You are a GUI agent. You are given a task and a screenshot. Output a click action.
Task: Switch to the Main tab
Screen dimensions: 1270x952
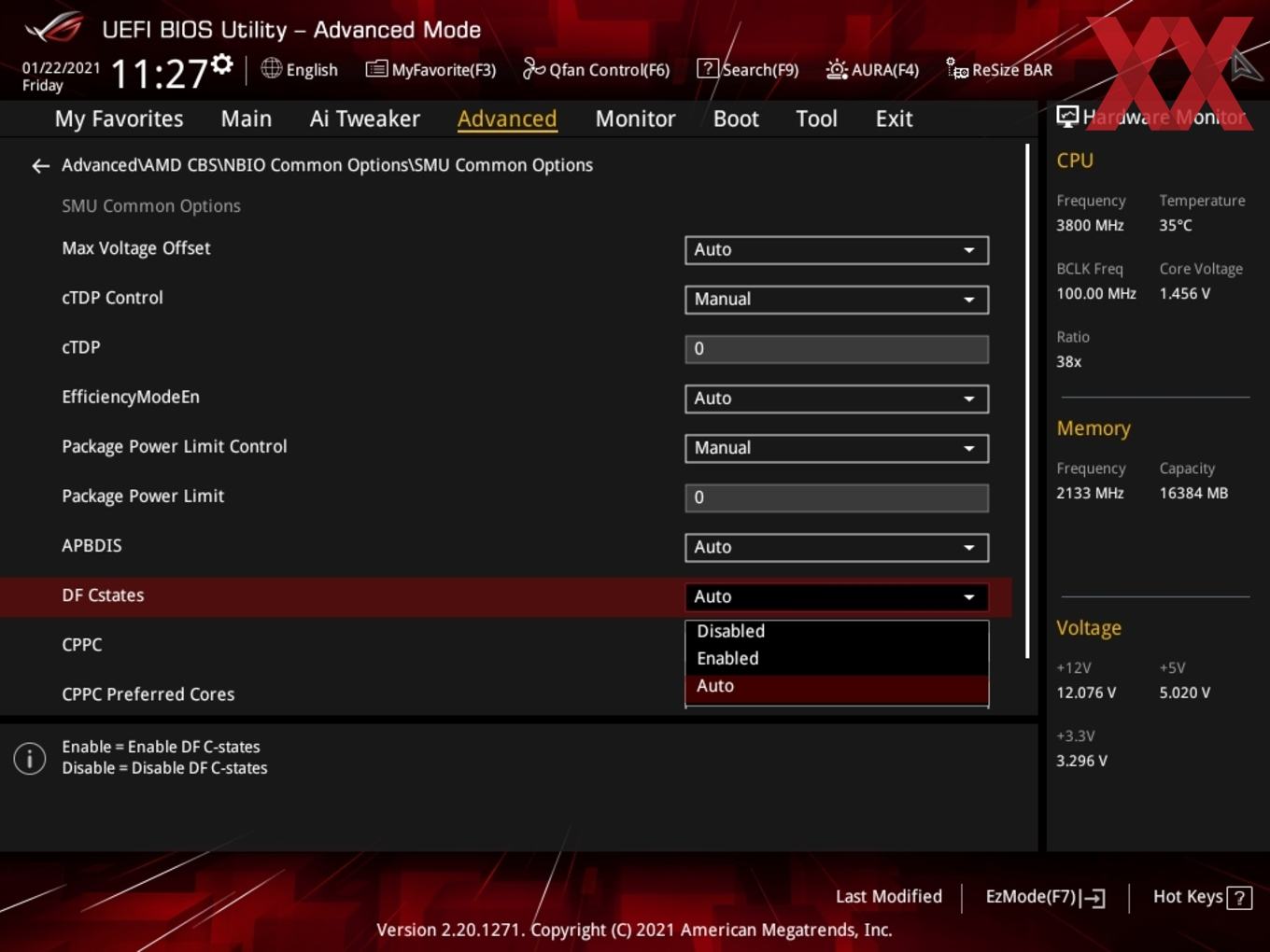coord(247,119)
